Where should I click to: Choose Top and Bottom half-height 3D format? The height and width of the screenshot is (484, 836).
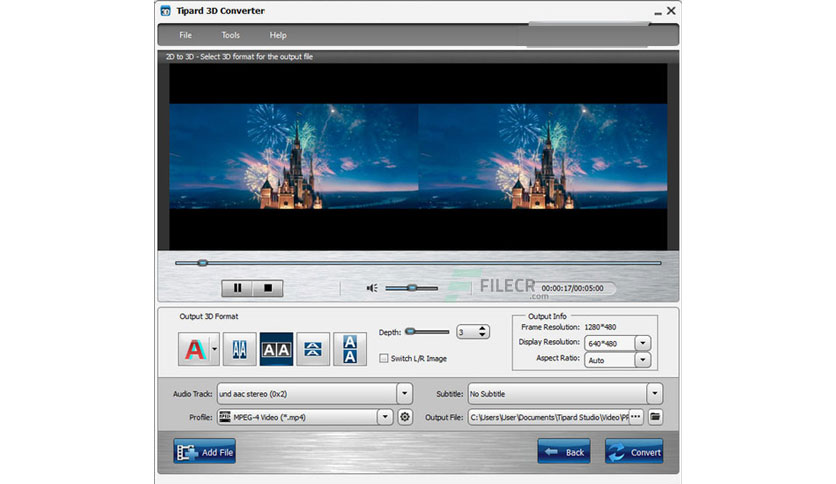pos(313,349)
